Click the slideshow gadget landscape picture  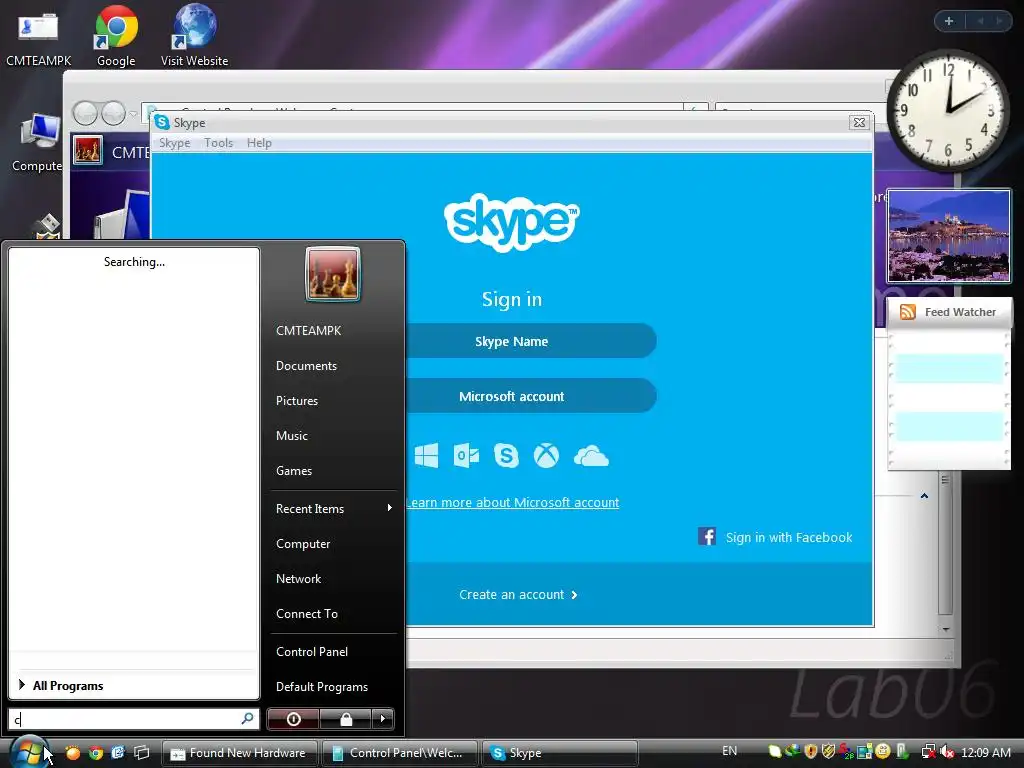(949, 236)
